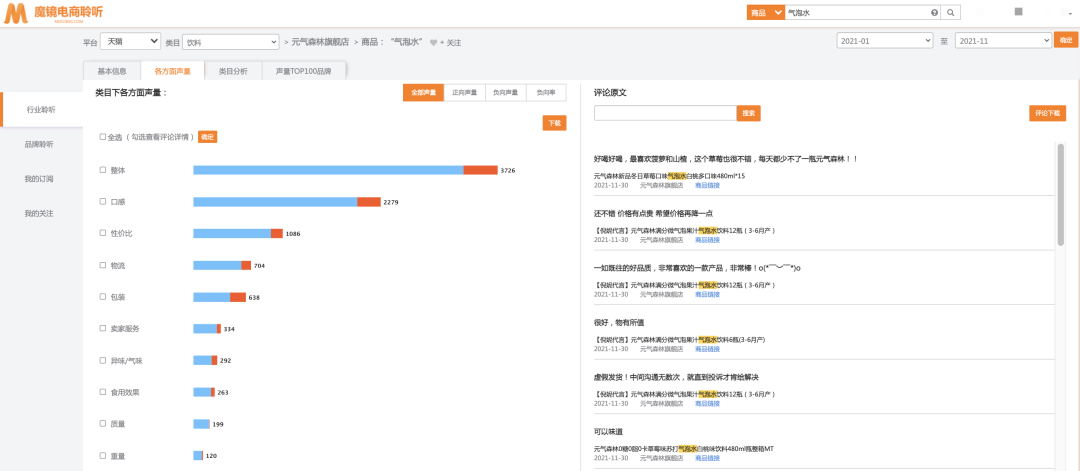
Task: Enable the 性价比 checkbox
Action: click(x=103, y=233)
